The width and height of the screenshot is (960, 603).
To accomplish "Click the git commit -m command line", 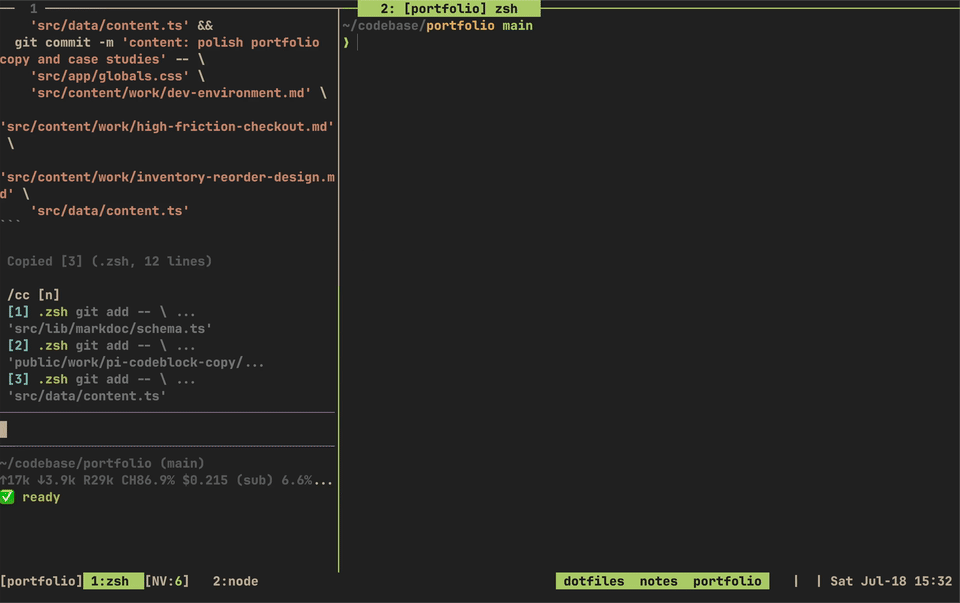I will [x=167, y=42].
